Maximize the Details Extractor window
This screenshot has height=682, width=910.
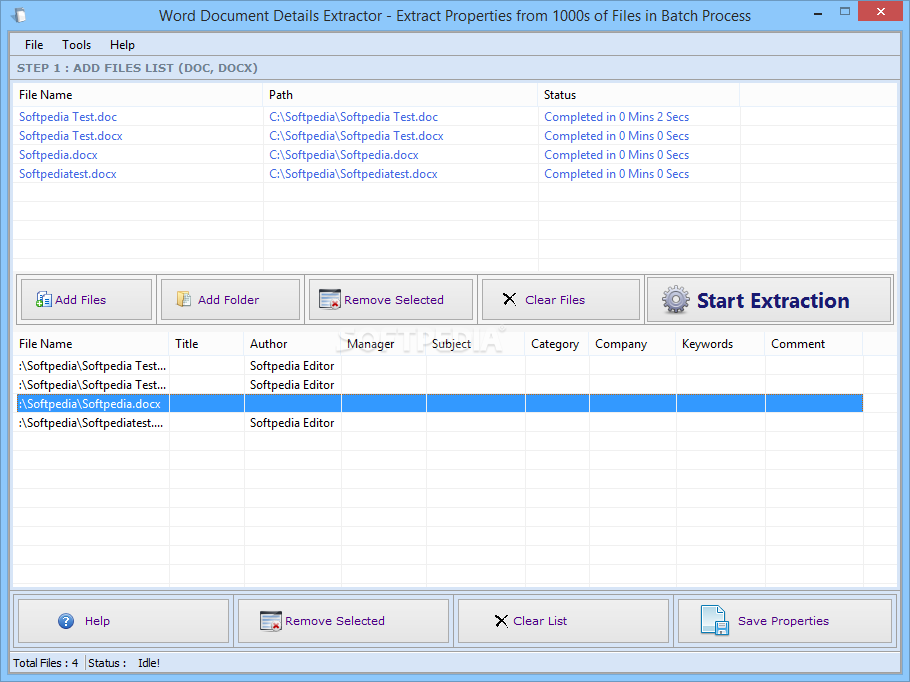click(x=845, y=12)
